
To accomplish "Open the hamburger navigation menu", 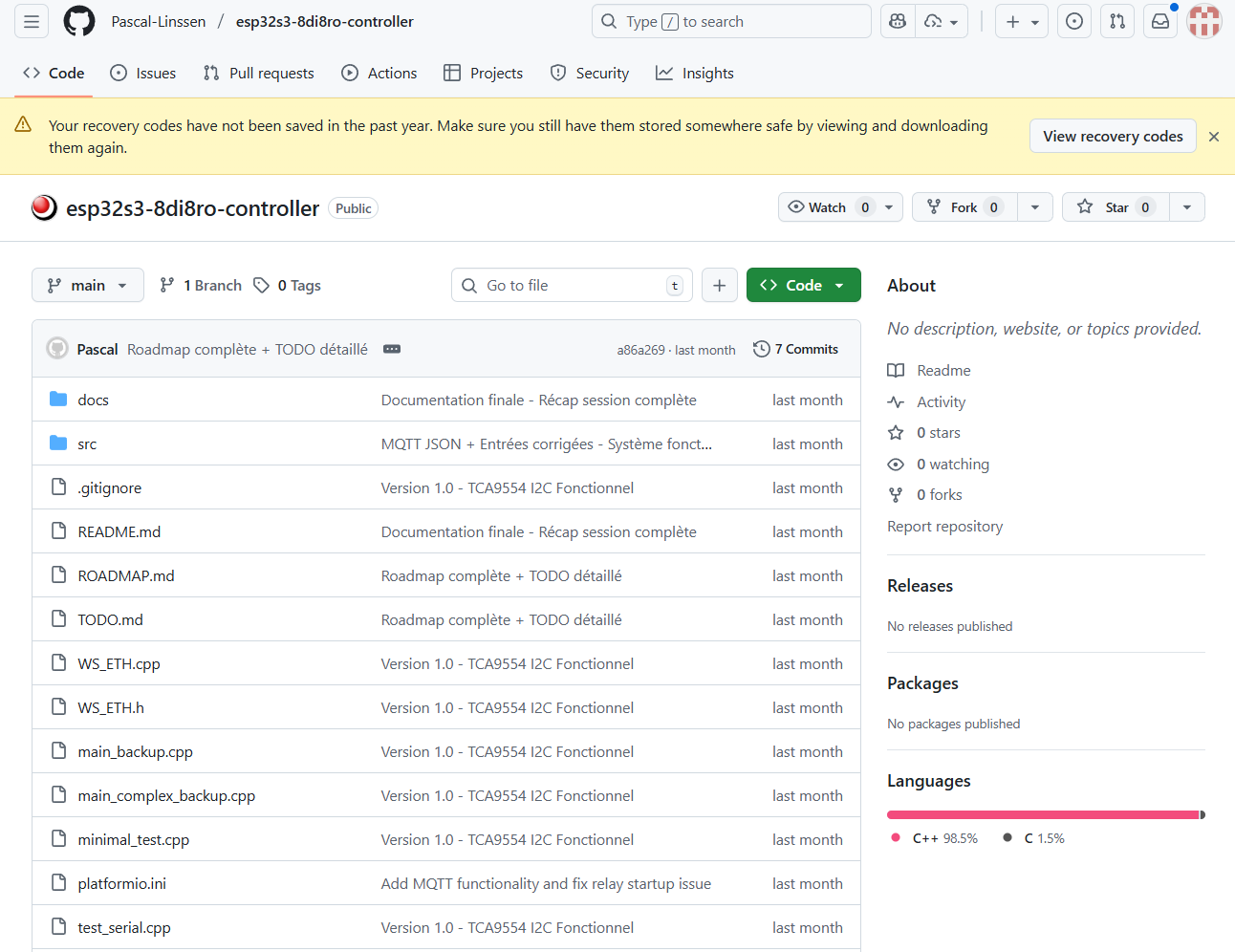I will pos(32,22).
